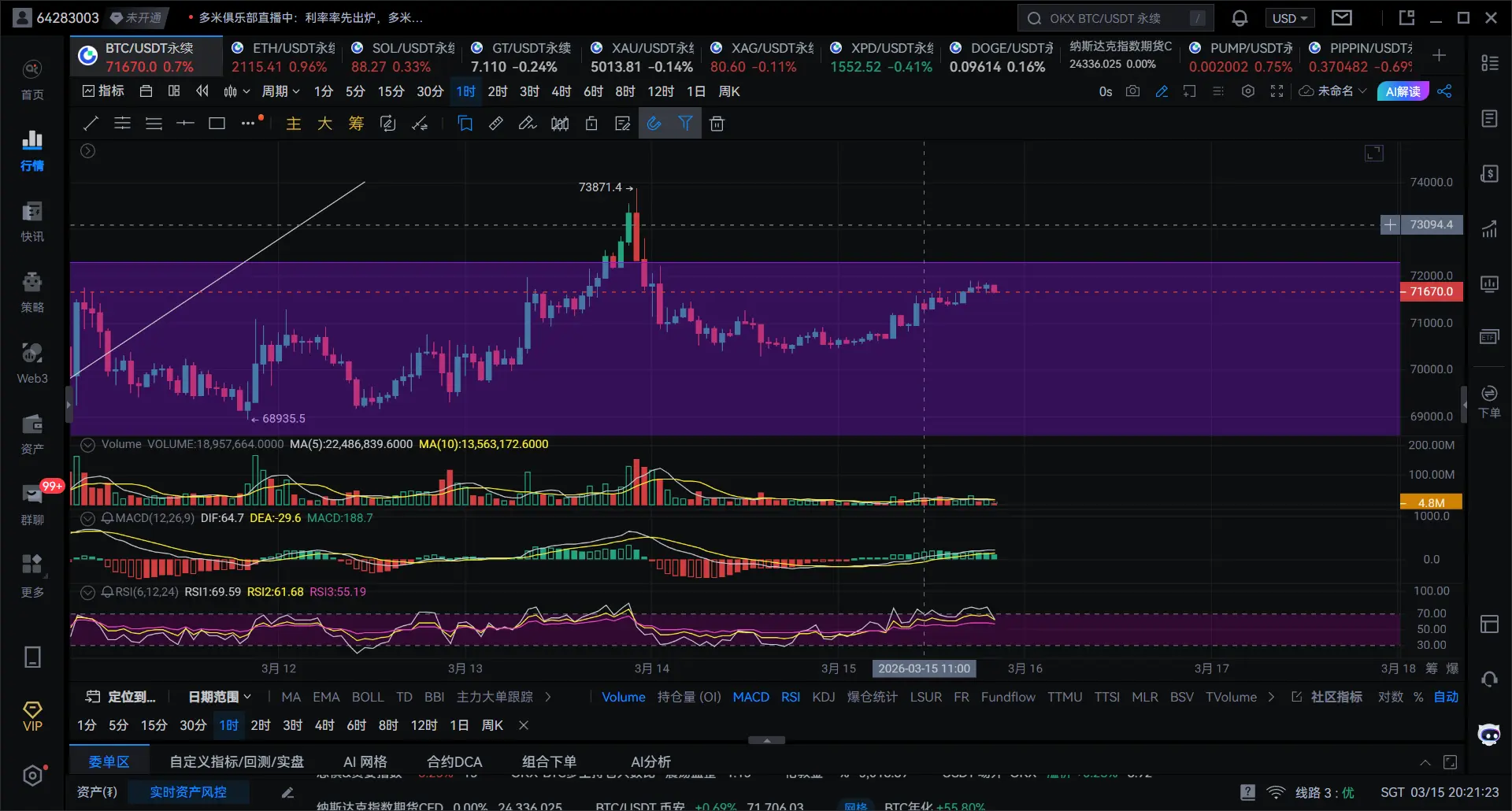Select the trend line drawing tool
The image size is (1512, 811).
[91, 124]
